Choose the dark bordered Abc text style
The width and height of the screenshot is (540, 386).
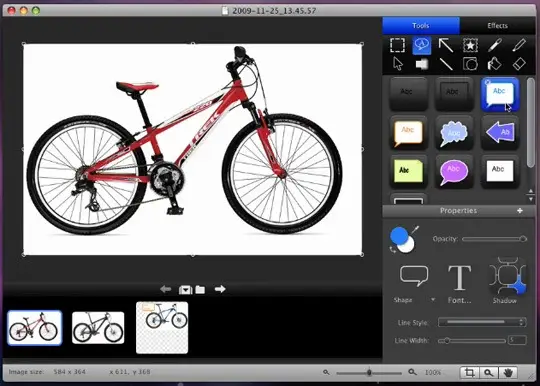pyautogui.click(x=454, y=93)
